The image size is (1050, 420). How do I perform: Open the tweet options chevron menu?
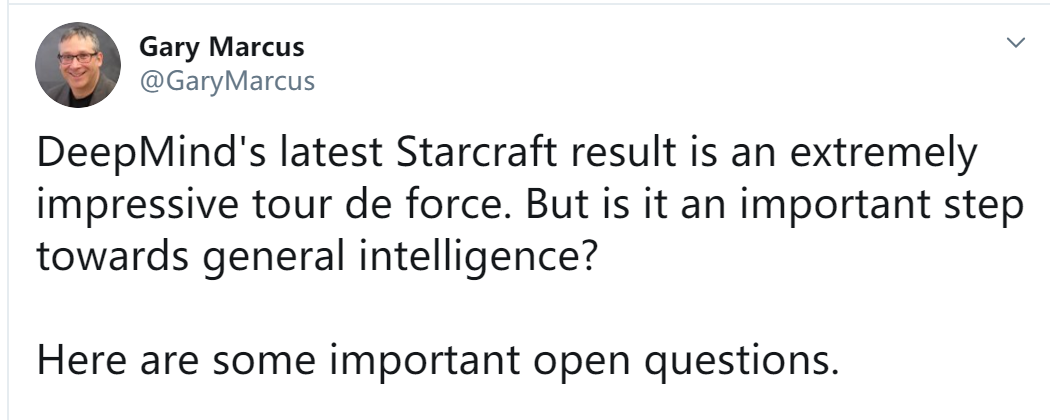[1015, 43]
